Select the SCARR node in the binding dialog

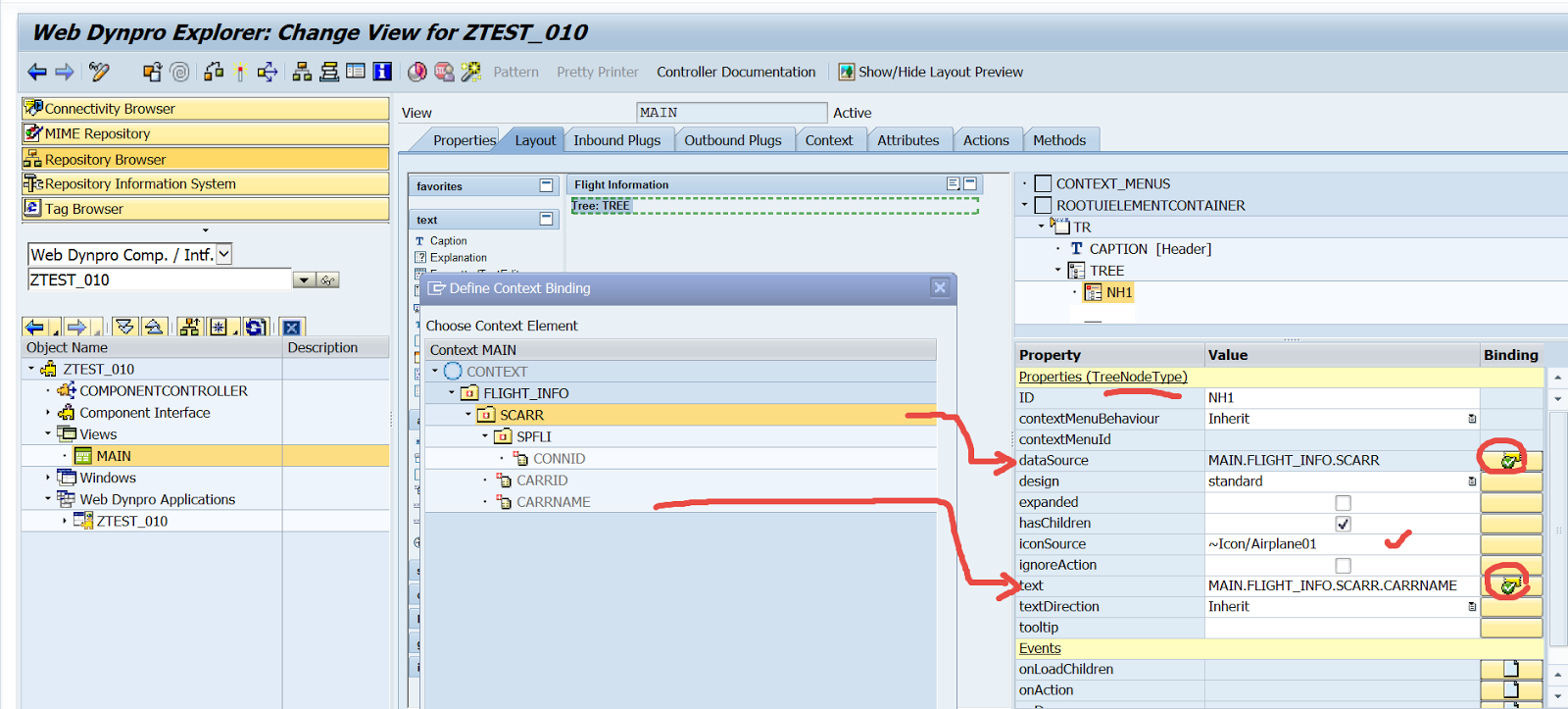[x=521, y=415]
